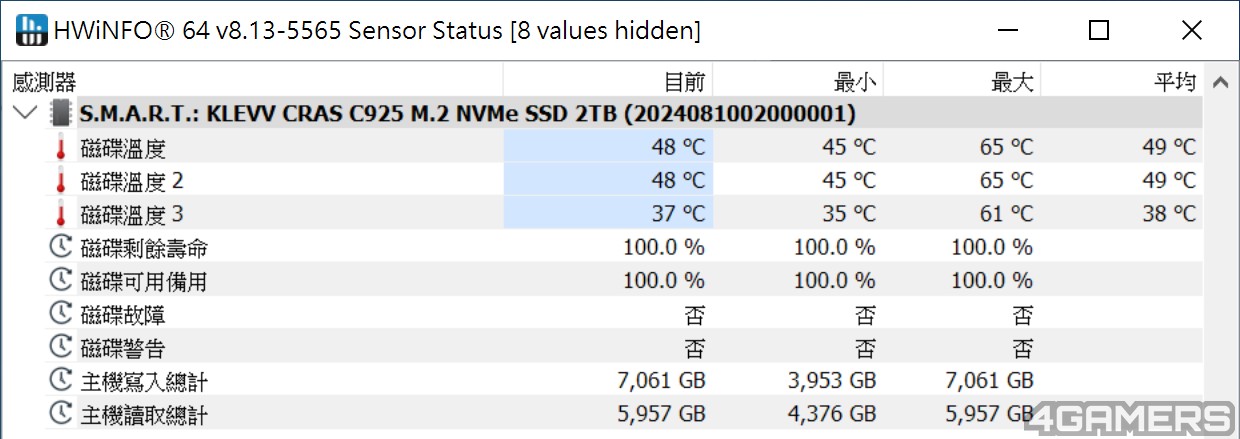Click the 感測器 column header
1240x439 pixels.
pos(44,82)
